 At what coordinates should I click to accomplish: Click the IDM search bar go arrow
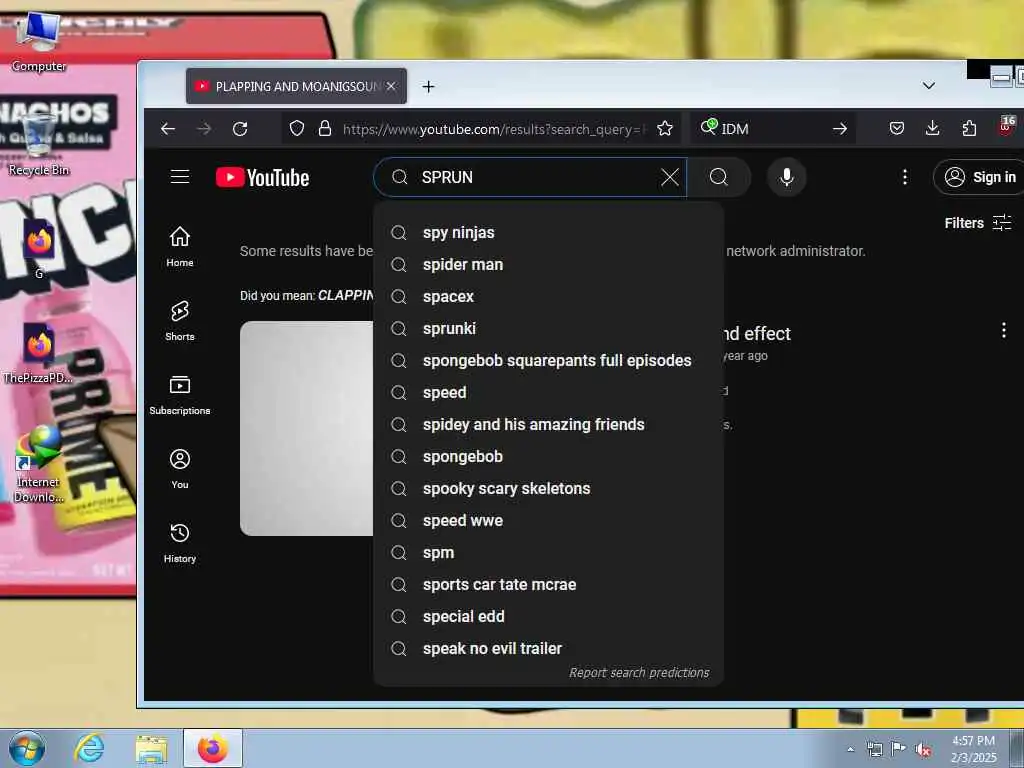pos(840,129)
